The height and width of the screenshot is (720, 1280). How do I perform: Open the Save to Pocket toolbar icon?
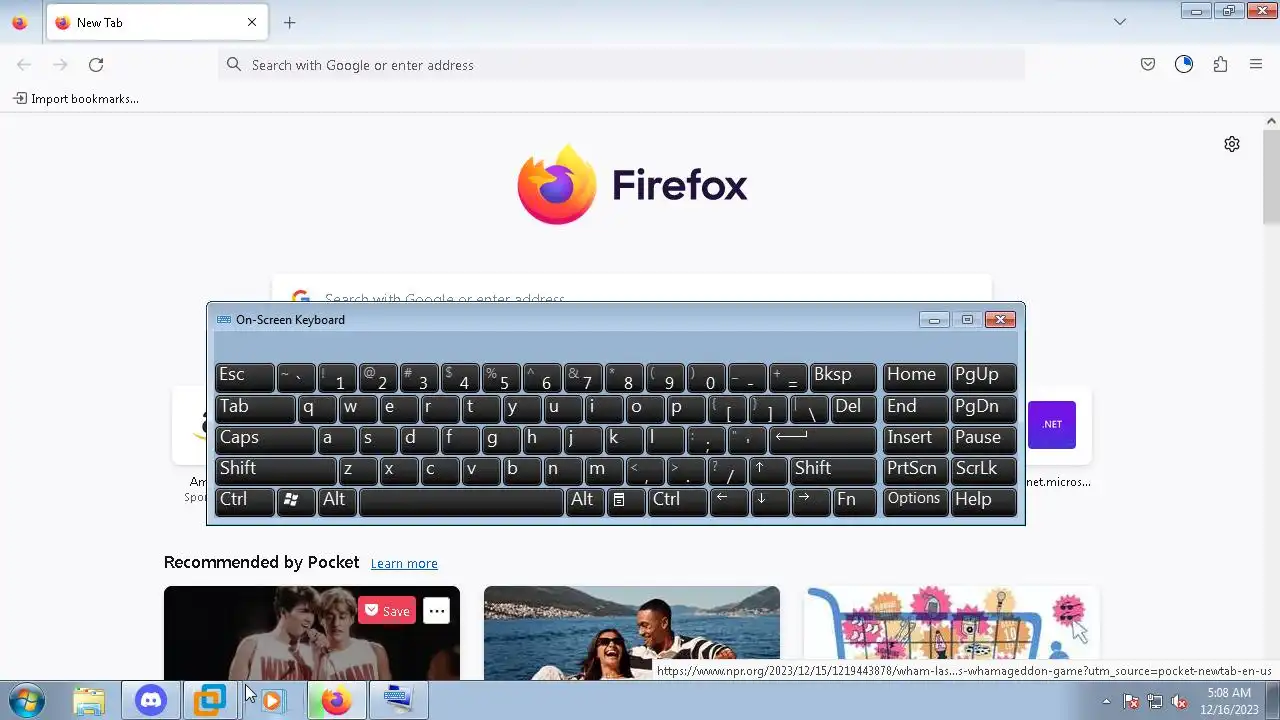[x=1148, y=65]
